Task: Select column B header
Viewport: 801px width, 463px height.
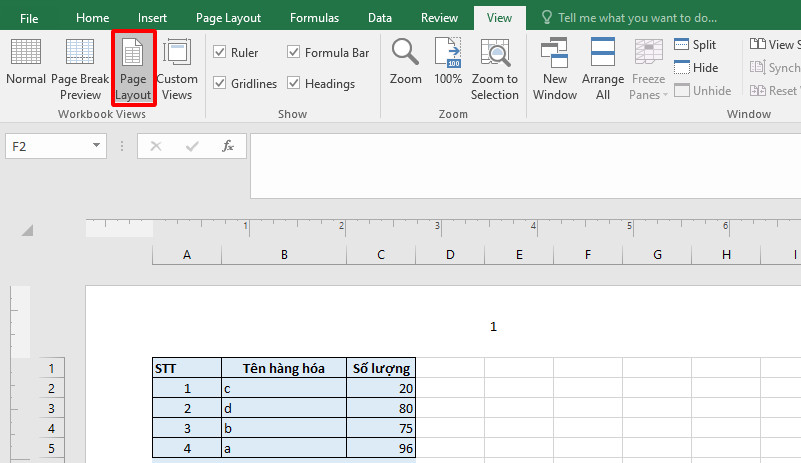Action: [x=284, y=254]
